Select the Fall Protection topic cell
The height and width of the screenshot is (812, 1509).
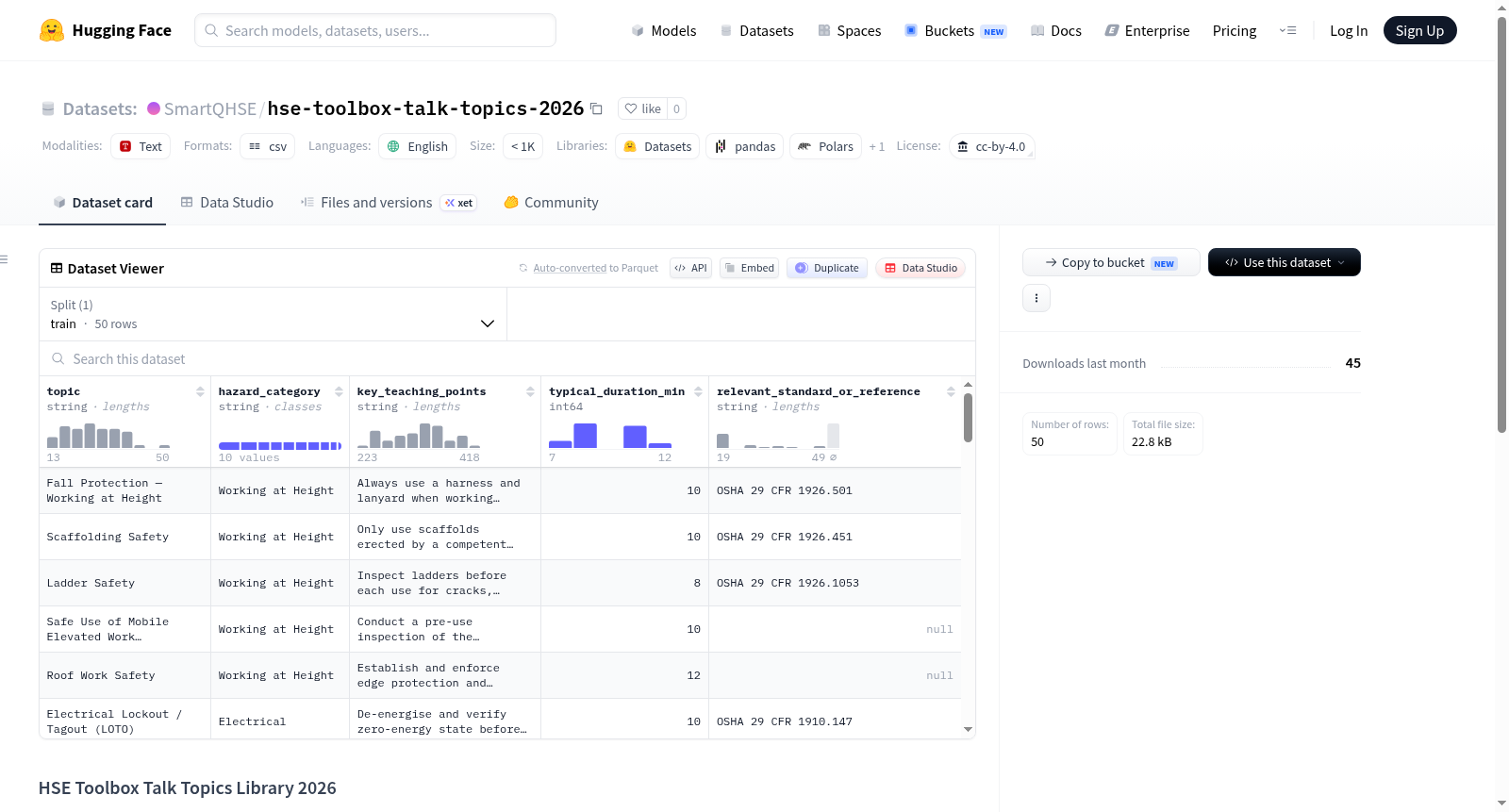coord(124,490)
